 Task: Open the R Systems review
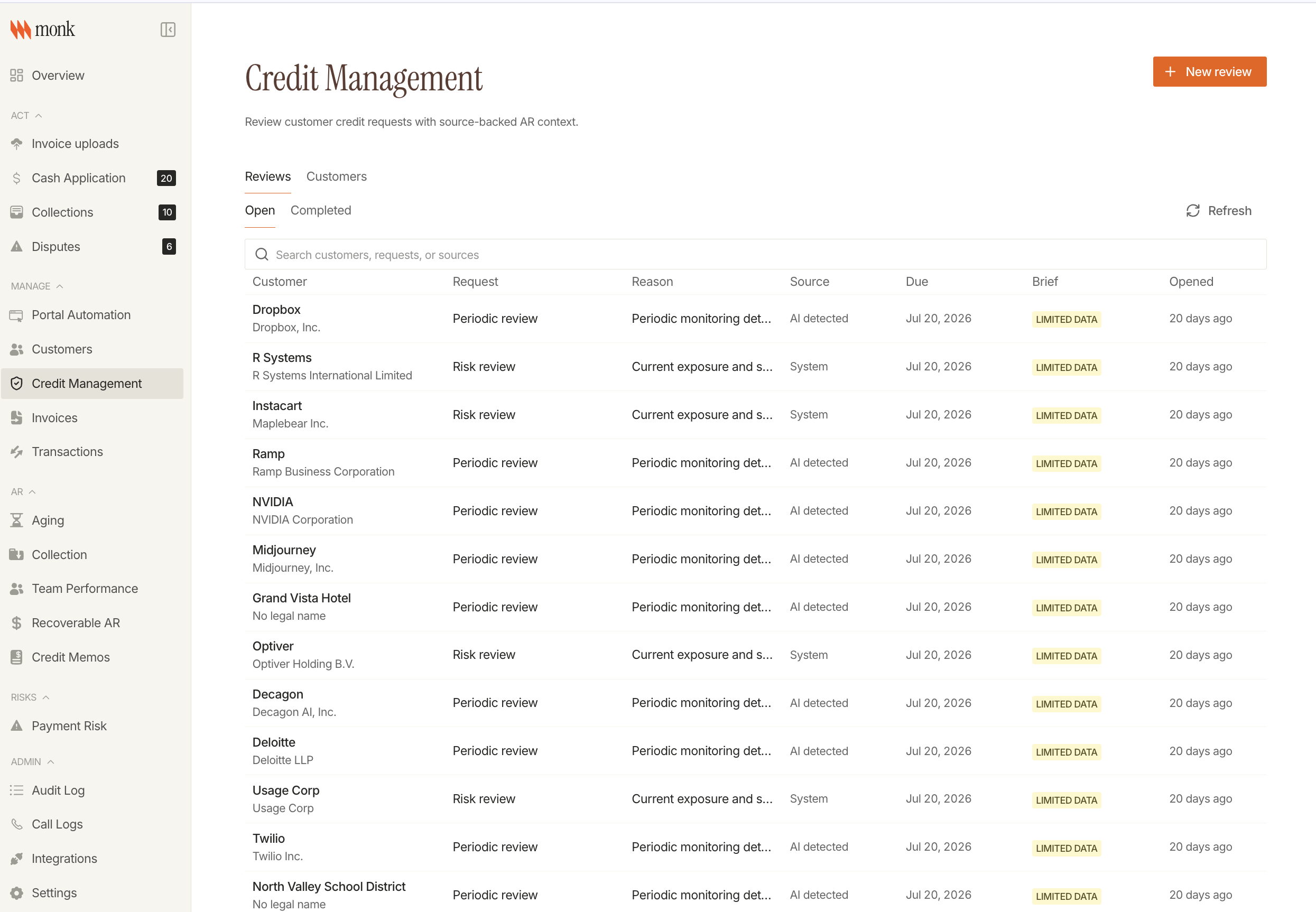point(755,366)
